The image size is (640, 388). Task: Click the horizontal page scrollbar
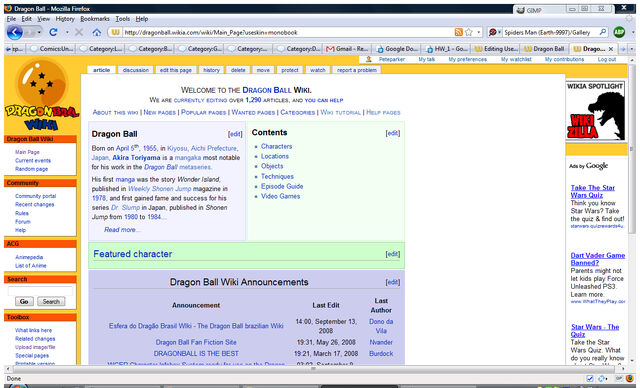pyautogui.click(x=313, y=369)
